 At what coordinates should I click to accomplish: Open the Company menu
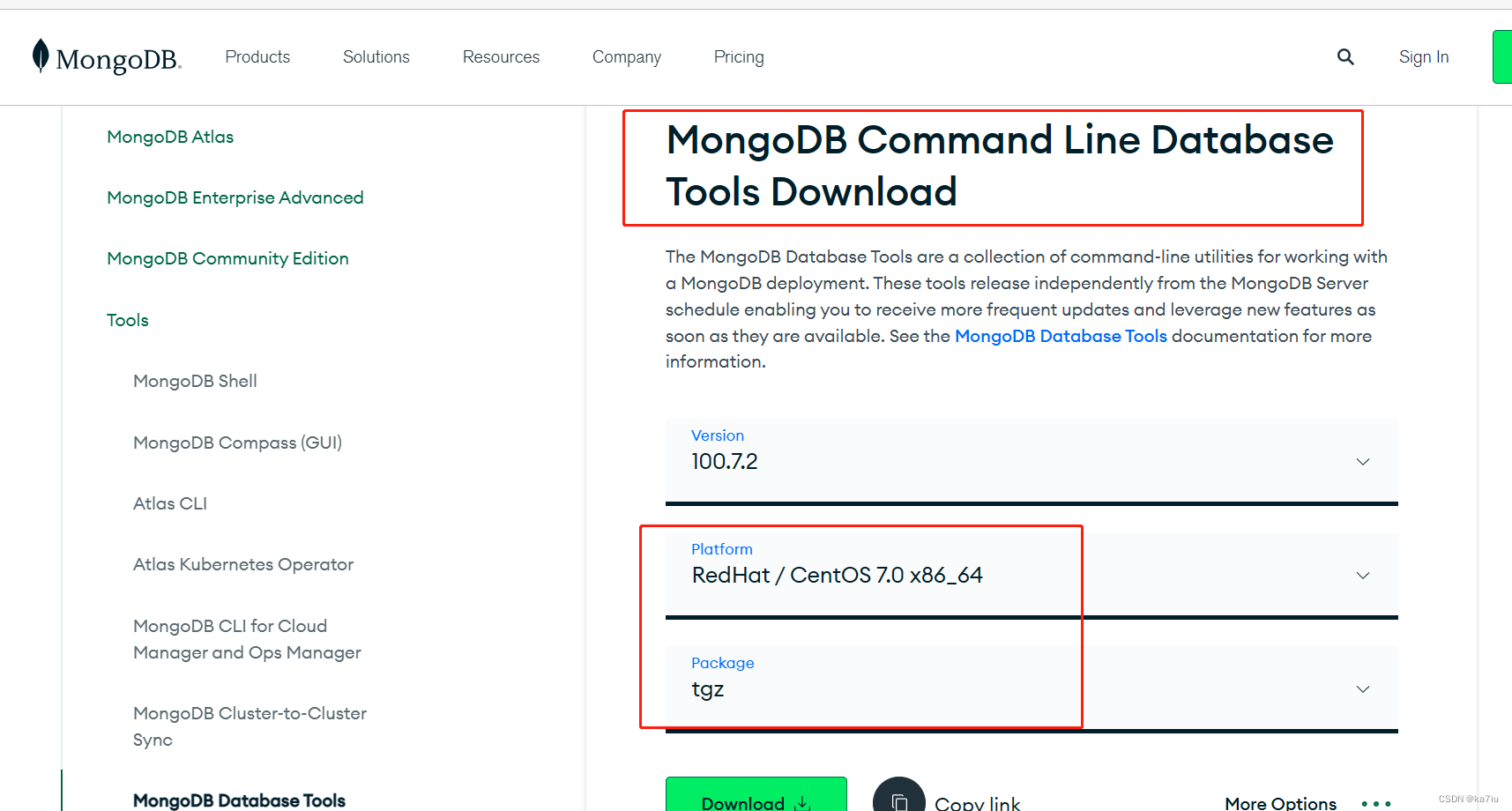(x=626, y=56)
